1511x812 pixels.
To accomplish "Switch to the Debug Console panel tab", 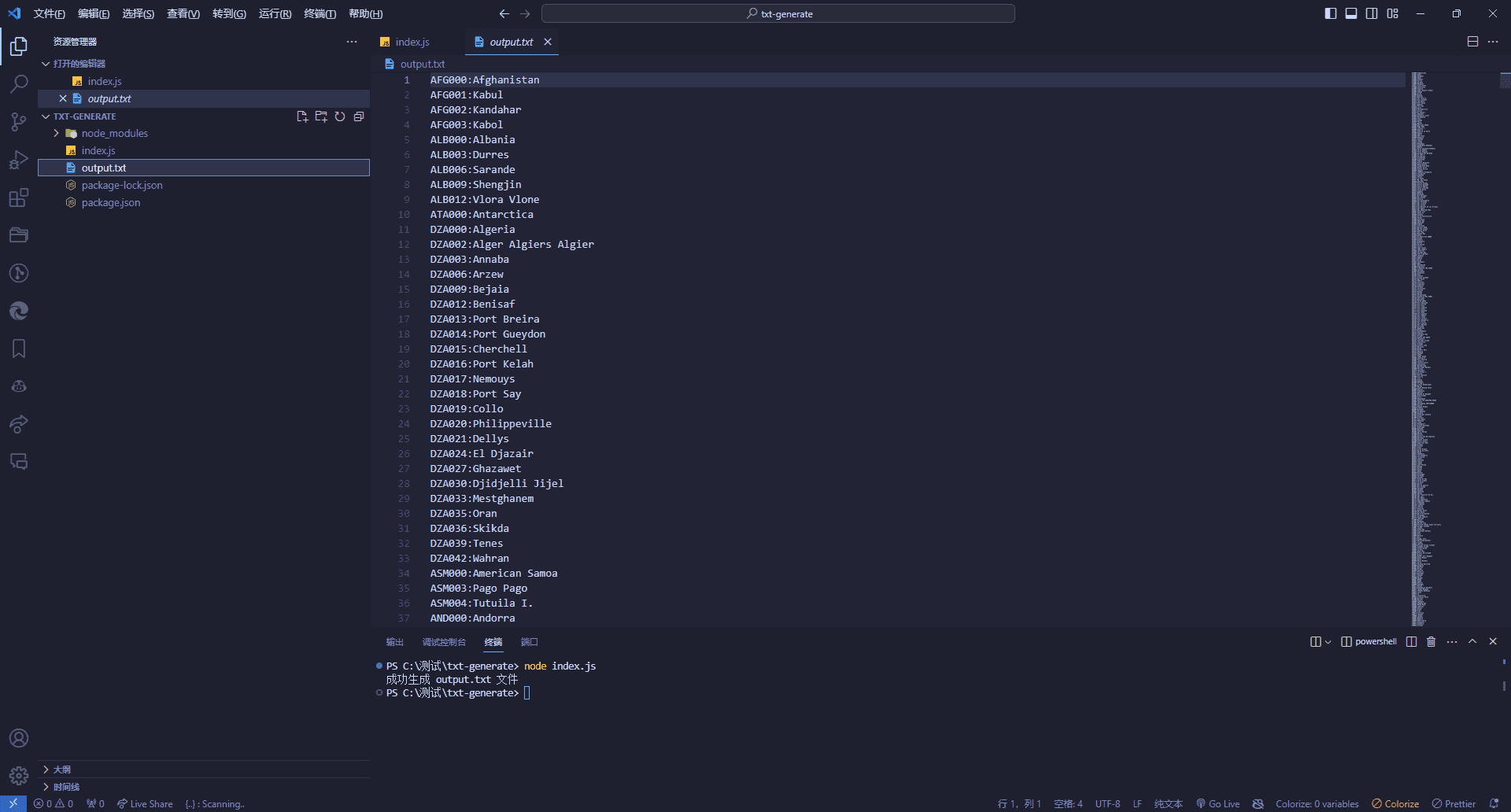I will pyautogui.click(x=444, y=642).
